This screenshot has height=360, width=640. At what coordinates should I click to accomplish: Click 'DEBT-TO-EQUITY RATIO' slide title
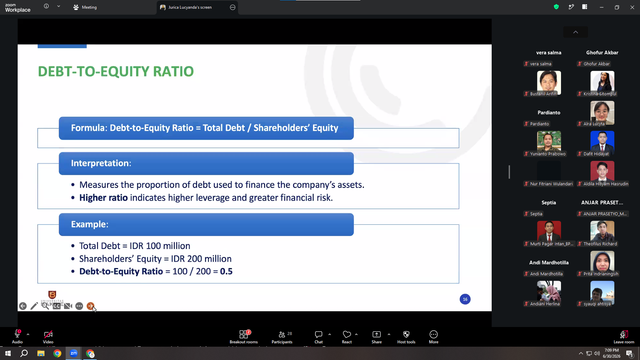coord(116,71)
